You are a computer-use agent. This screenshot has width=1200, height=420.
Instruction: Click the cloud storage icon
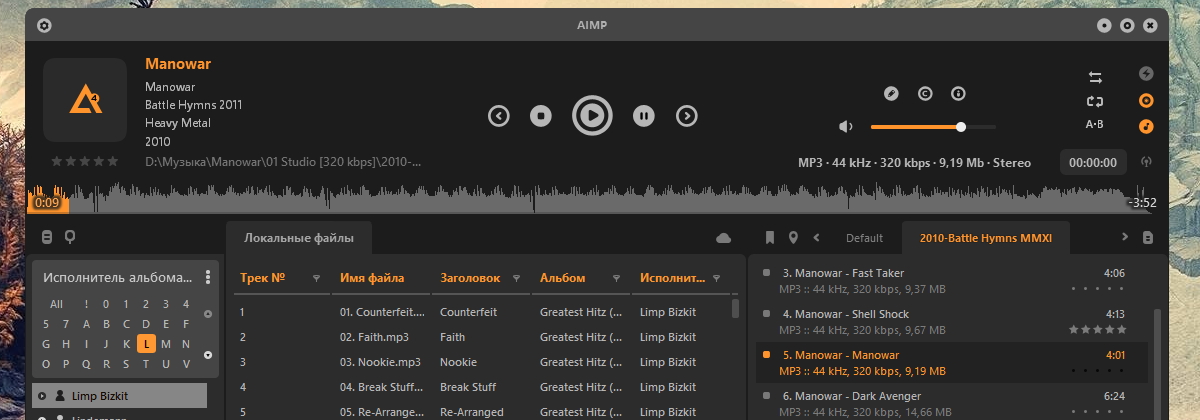point(724,238)
